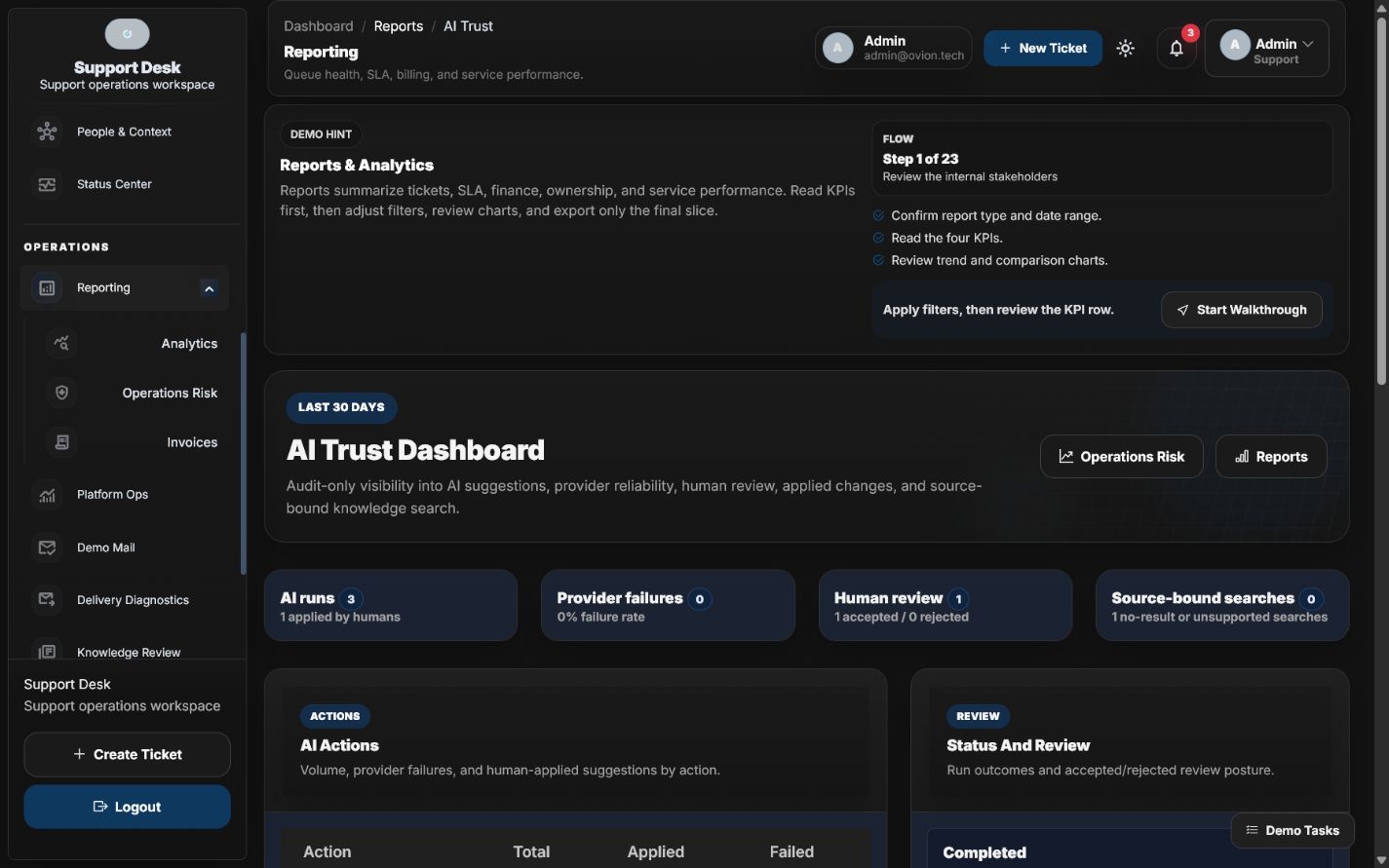Click the Failed column header

791,851
